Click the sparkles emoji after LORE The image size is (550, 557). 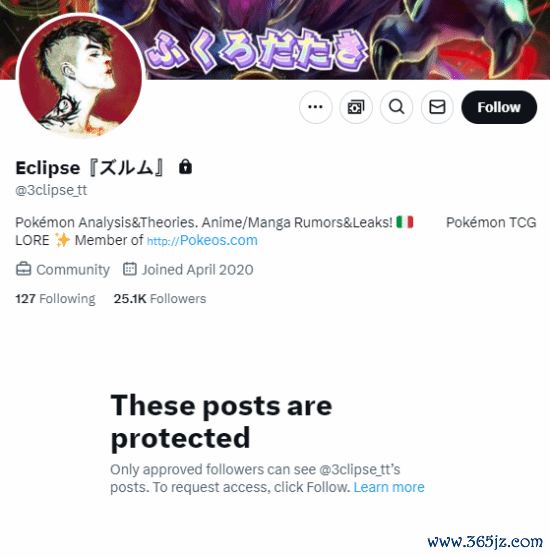[x=63, y=240]
